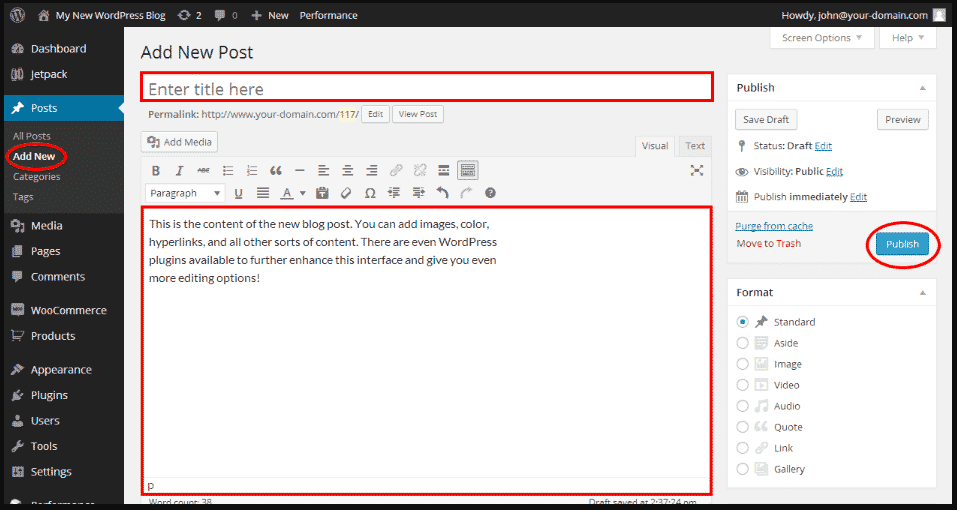Align text right
This screenshot has height=510, width=957.
pos(371,171)
